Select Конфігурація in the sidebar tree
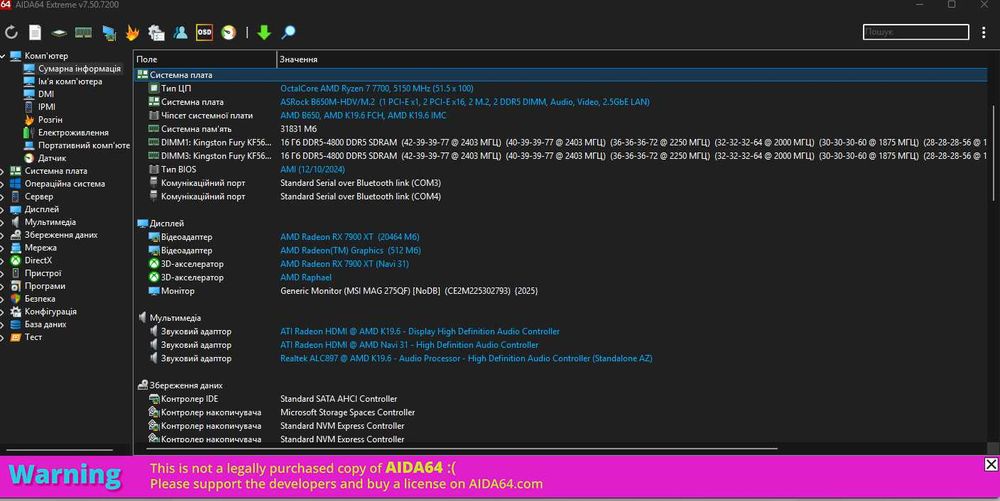This screenshot has height=501, width=1000. 50,311
